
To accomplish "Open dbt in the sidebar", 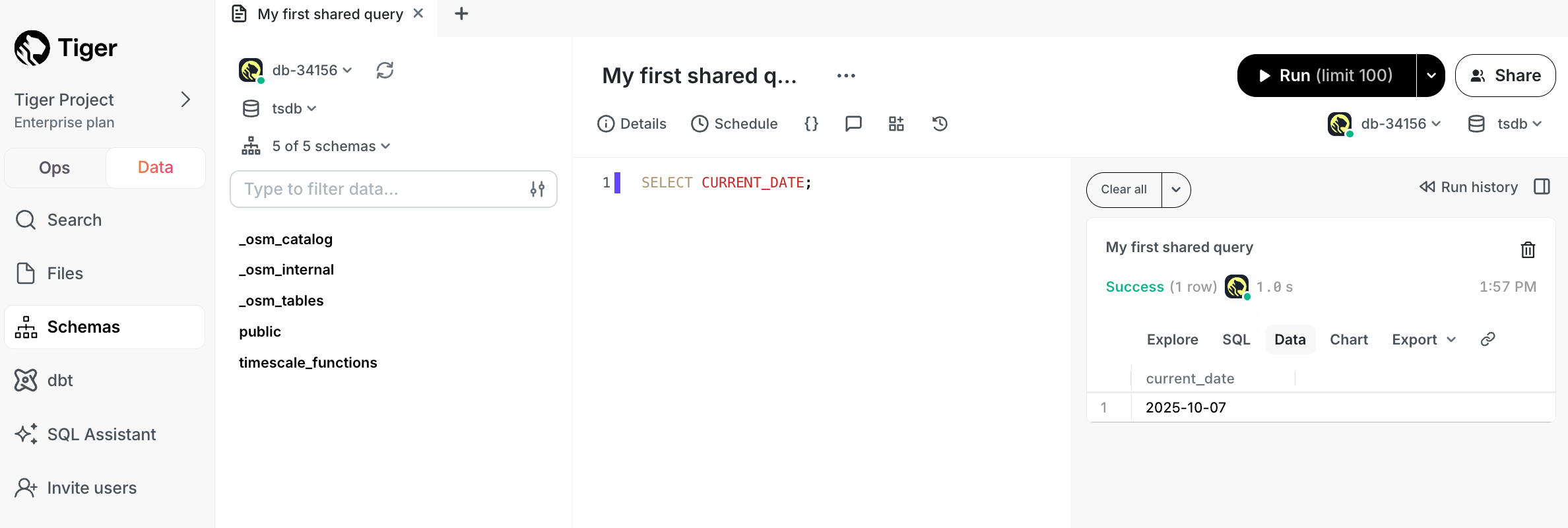I will coord(104,380).
